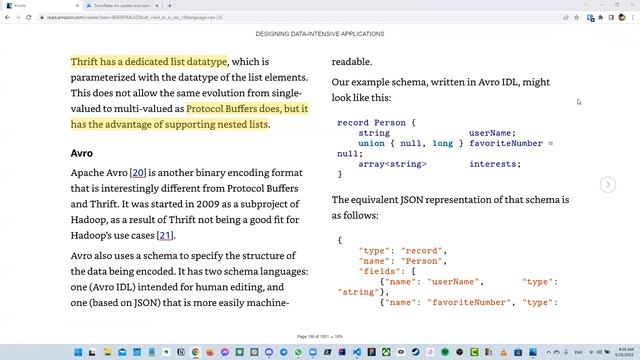Open Telegram from the taskbar

(x=283, y=352)
